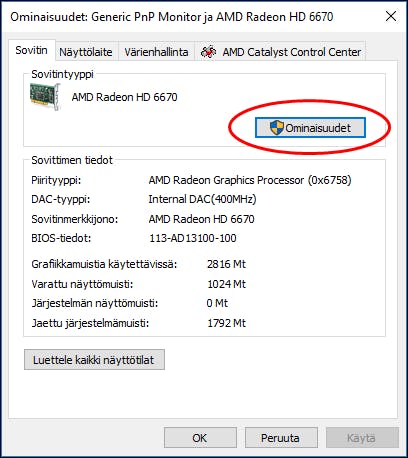
Task: Click the AMD Catalyst tab icon
Action: (208, 52)
